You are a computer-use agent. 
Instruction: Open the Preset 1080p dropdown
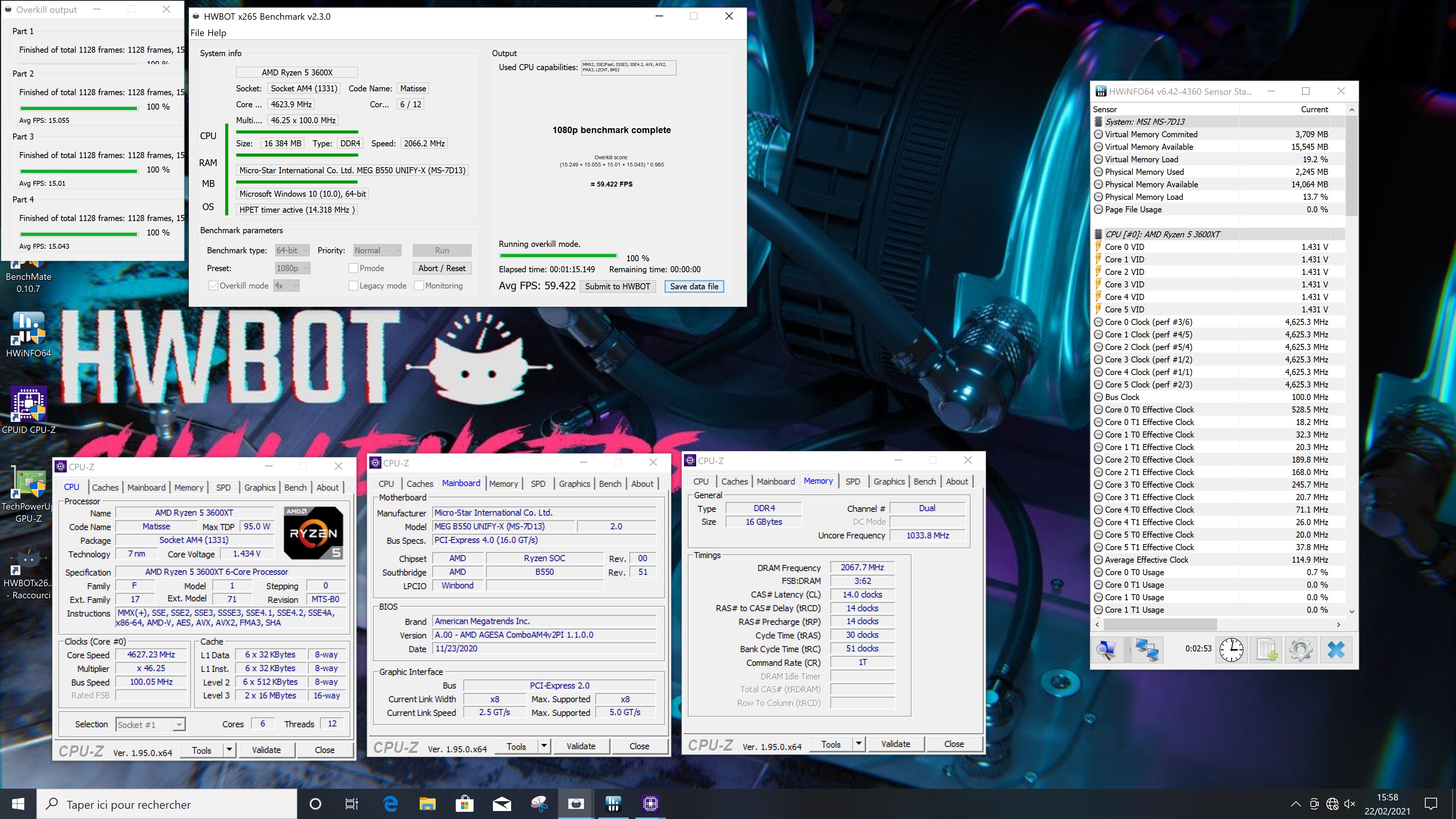292,268
